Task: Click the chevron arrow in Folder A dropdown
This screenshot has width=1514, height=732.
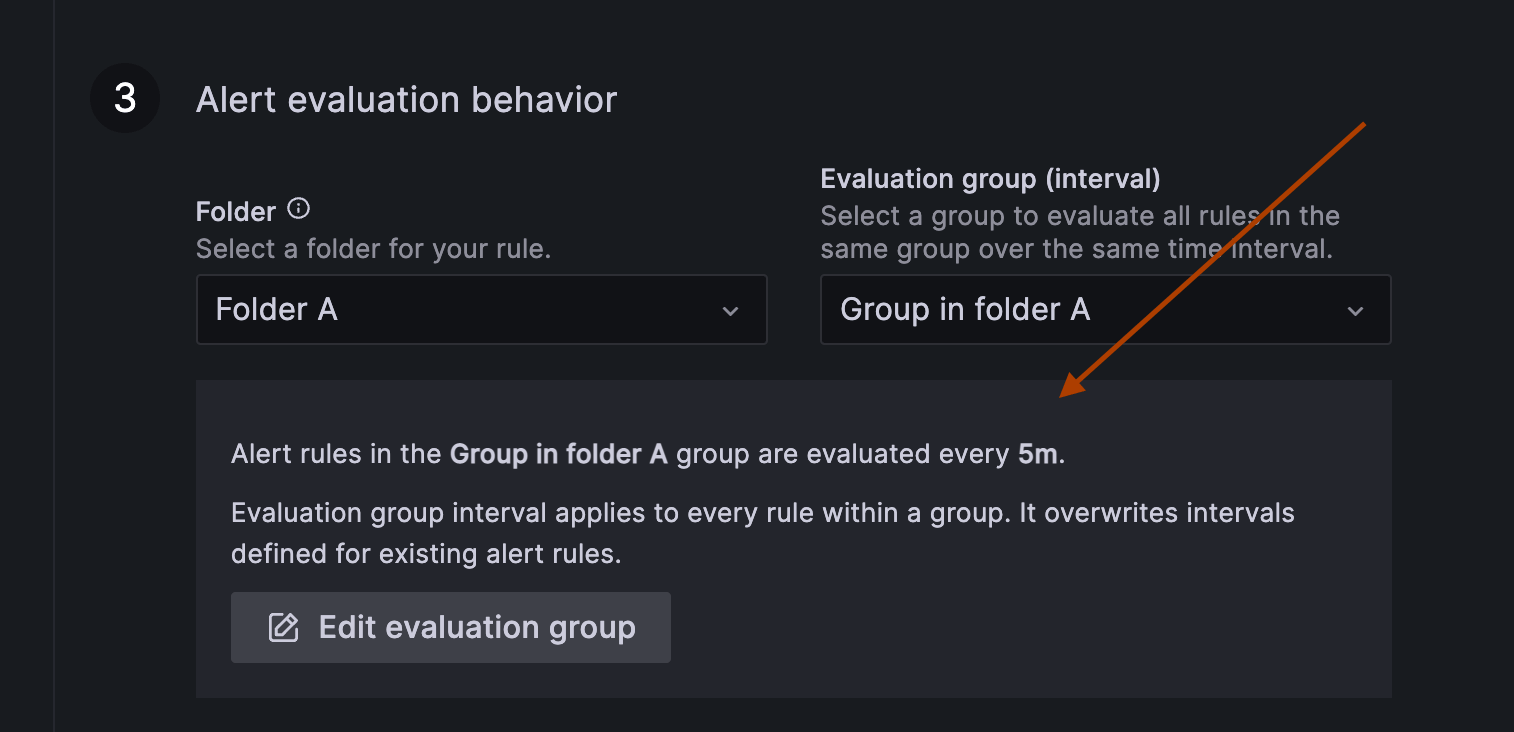Action: pyautogui.click(x=731, y=311)
